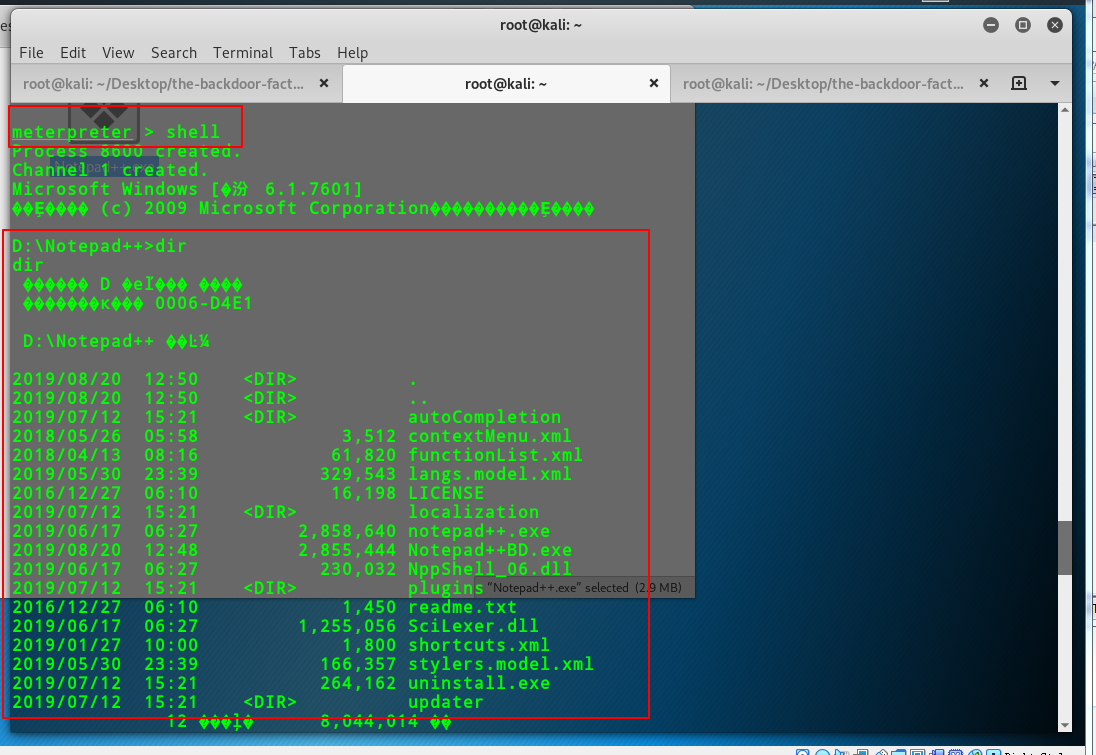
Task: Click the 'Process 8600 created.' line
Action: (x=127, y=151)
